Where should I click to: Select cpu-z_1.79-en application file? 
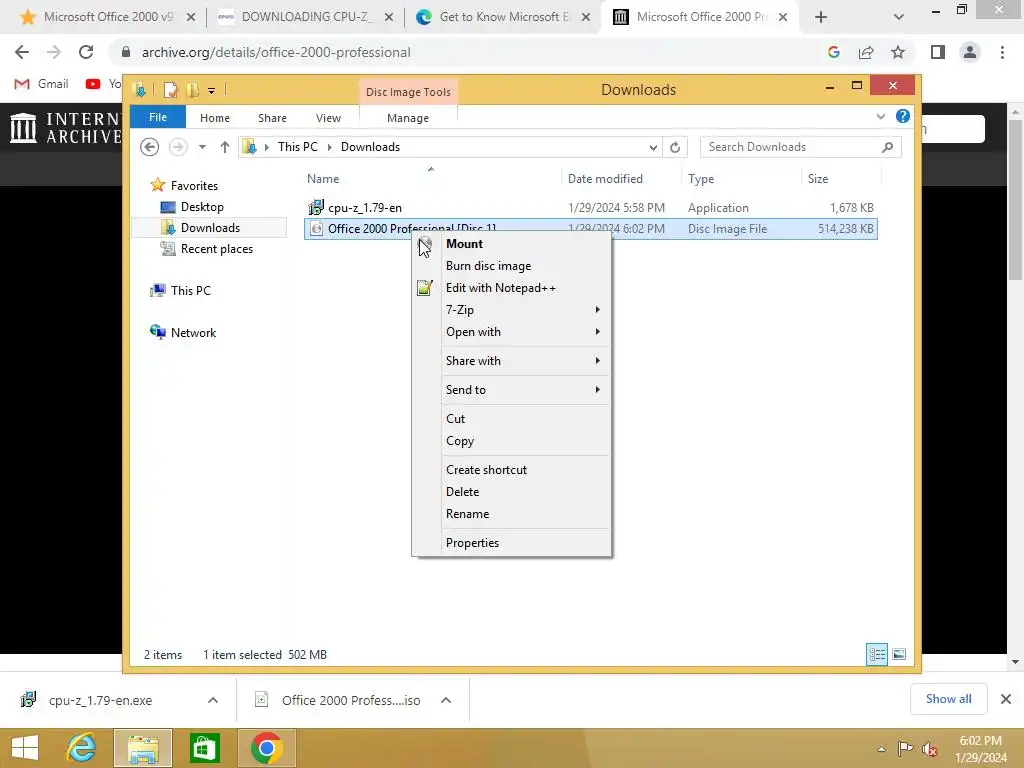point(590,208)
